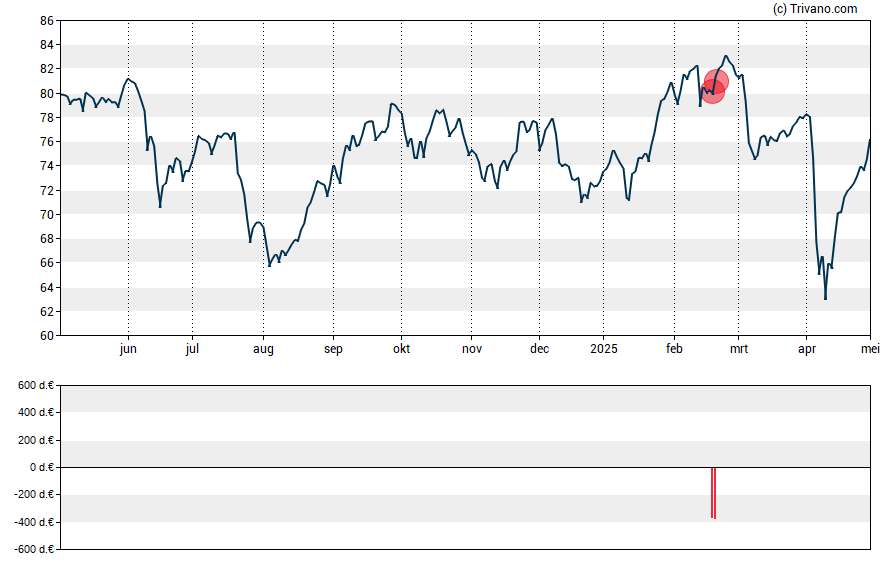Viewport: 888px width, 565px height.
Task: Click the 'sep' month axis label
Action: [x=333, y=349]
